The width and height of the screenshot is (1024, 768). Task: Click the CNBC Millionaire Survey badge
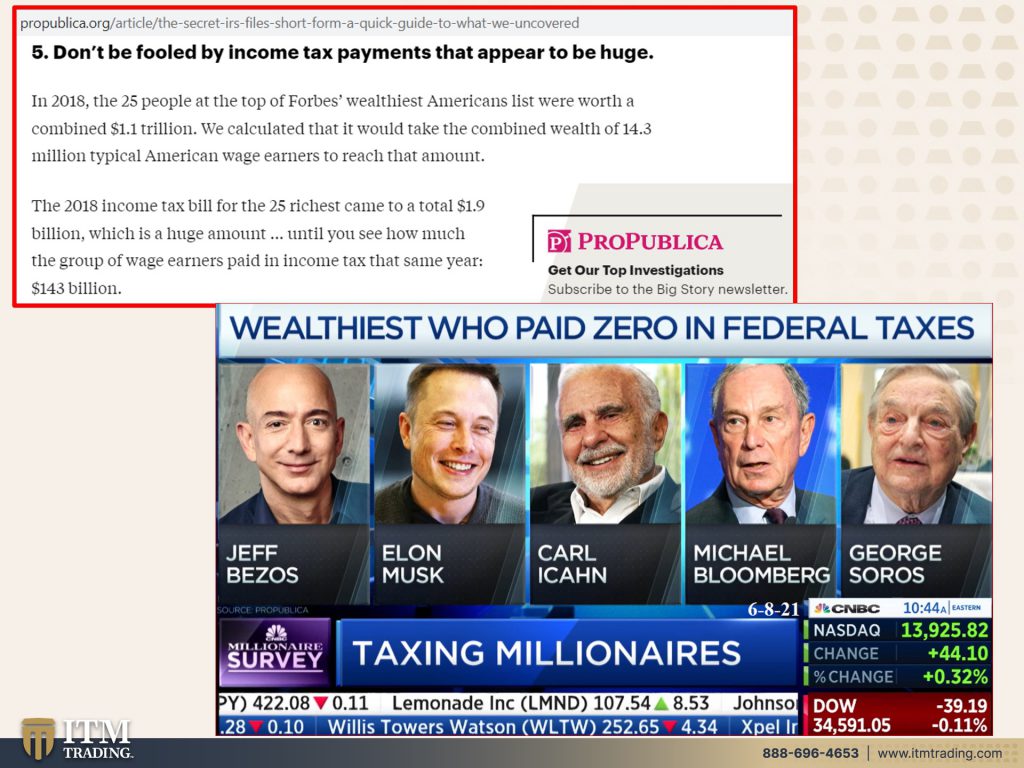pyautogui.click(x=275, y=651)
